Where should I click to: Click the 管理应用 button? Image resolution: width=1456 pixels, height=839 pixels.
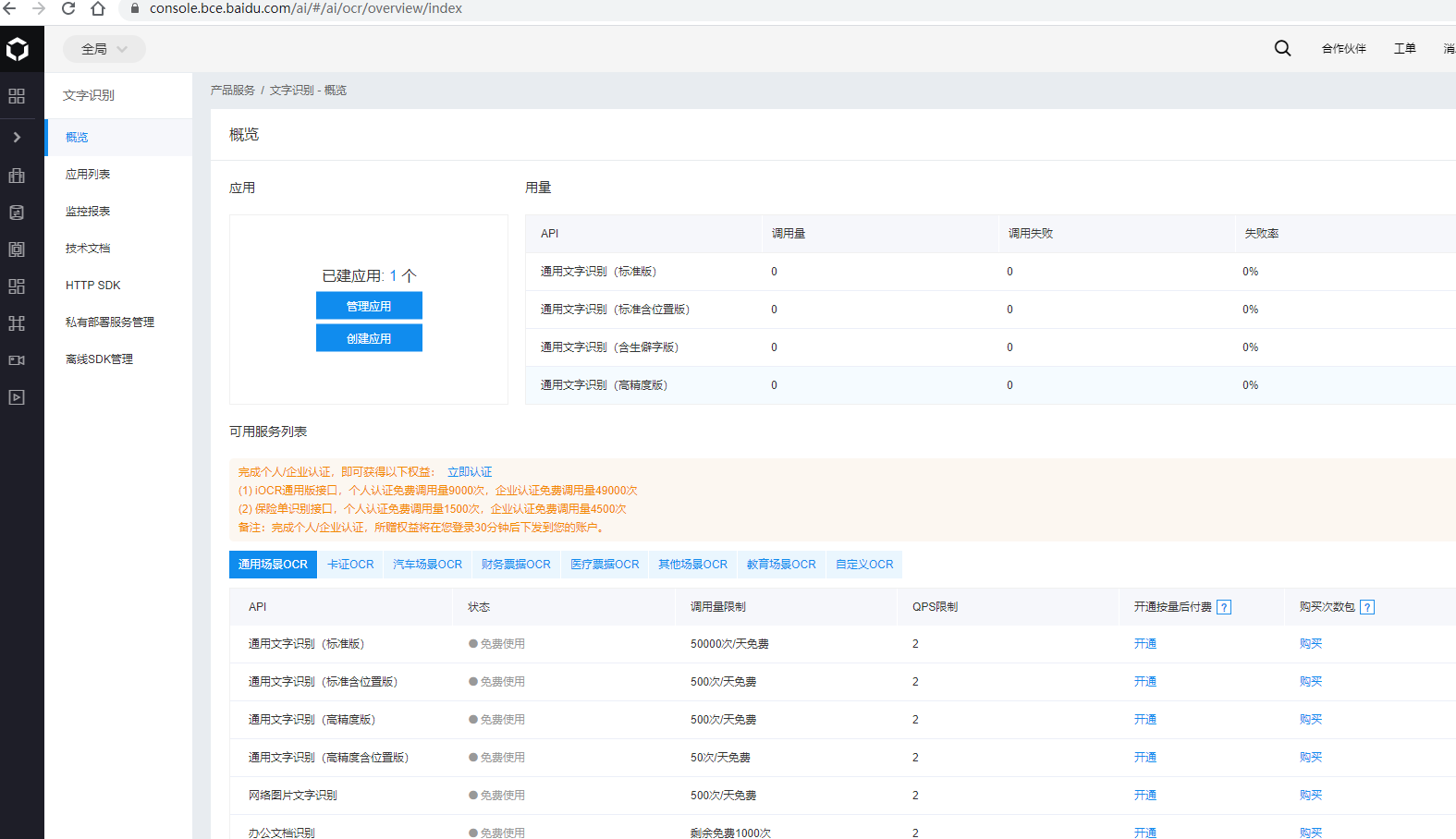[x=369, y=306]
